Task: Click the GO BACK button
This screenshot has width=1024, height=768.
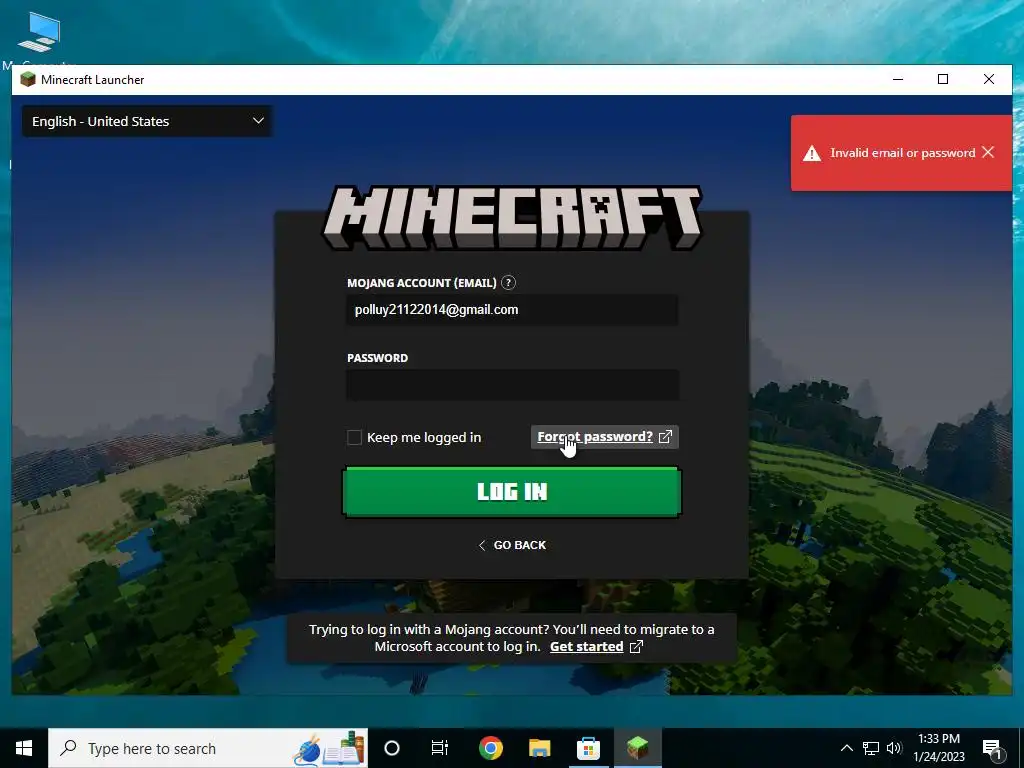Action: (512, 545)
